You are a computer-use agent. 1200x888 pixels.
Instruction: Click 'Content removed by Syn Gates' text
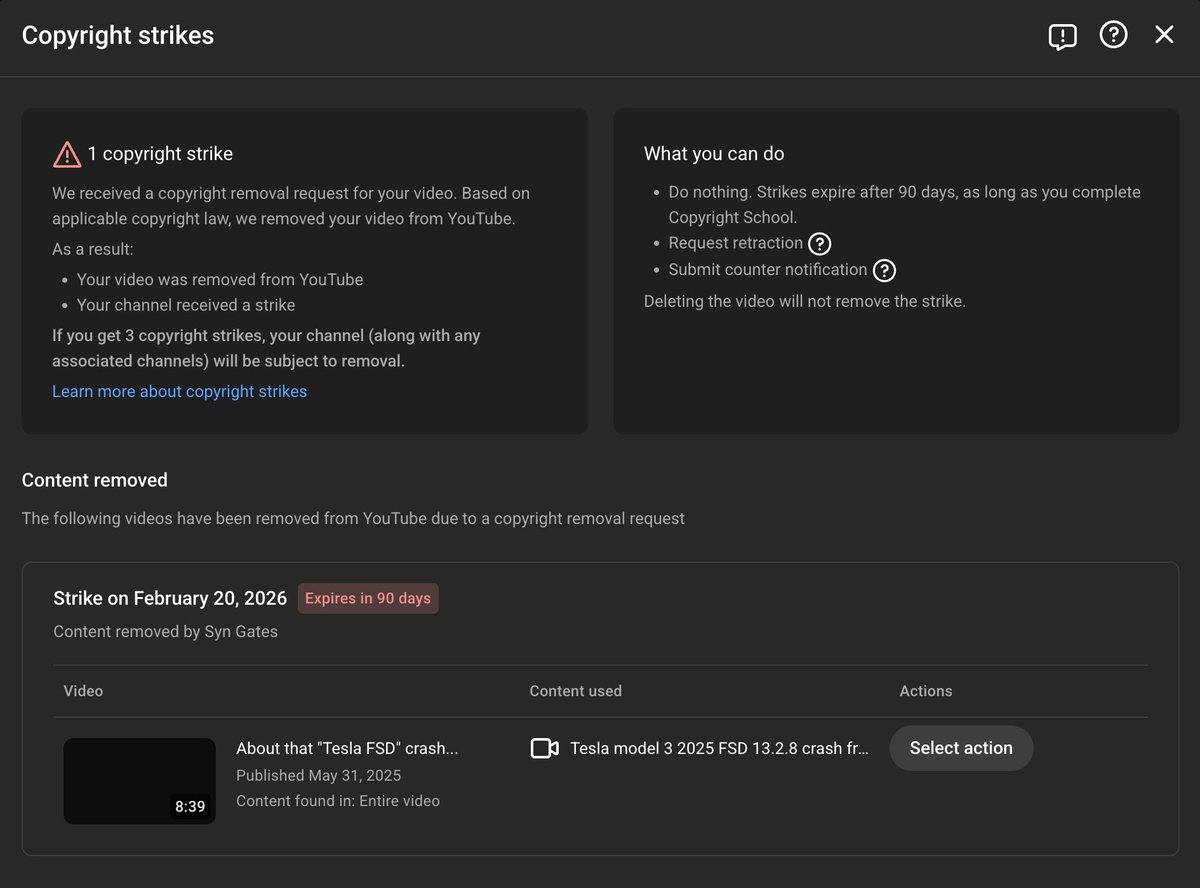tap(166, 631)
